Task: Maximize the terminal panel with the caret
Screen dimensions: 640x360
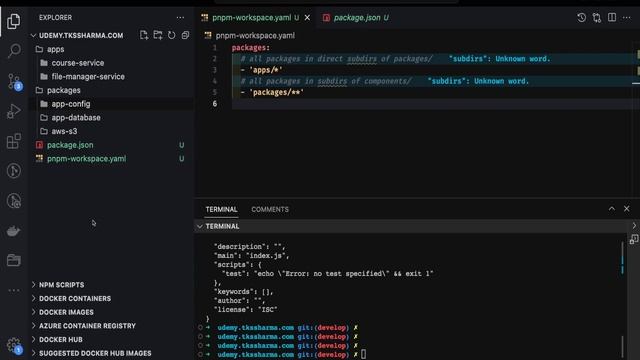Action: (x=611, y=209)
